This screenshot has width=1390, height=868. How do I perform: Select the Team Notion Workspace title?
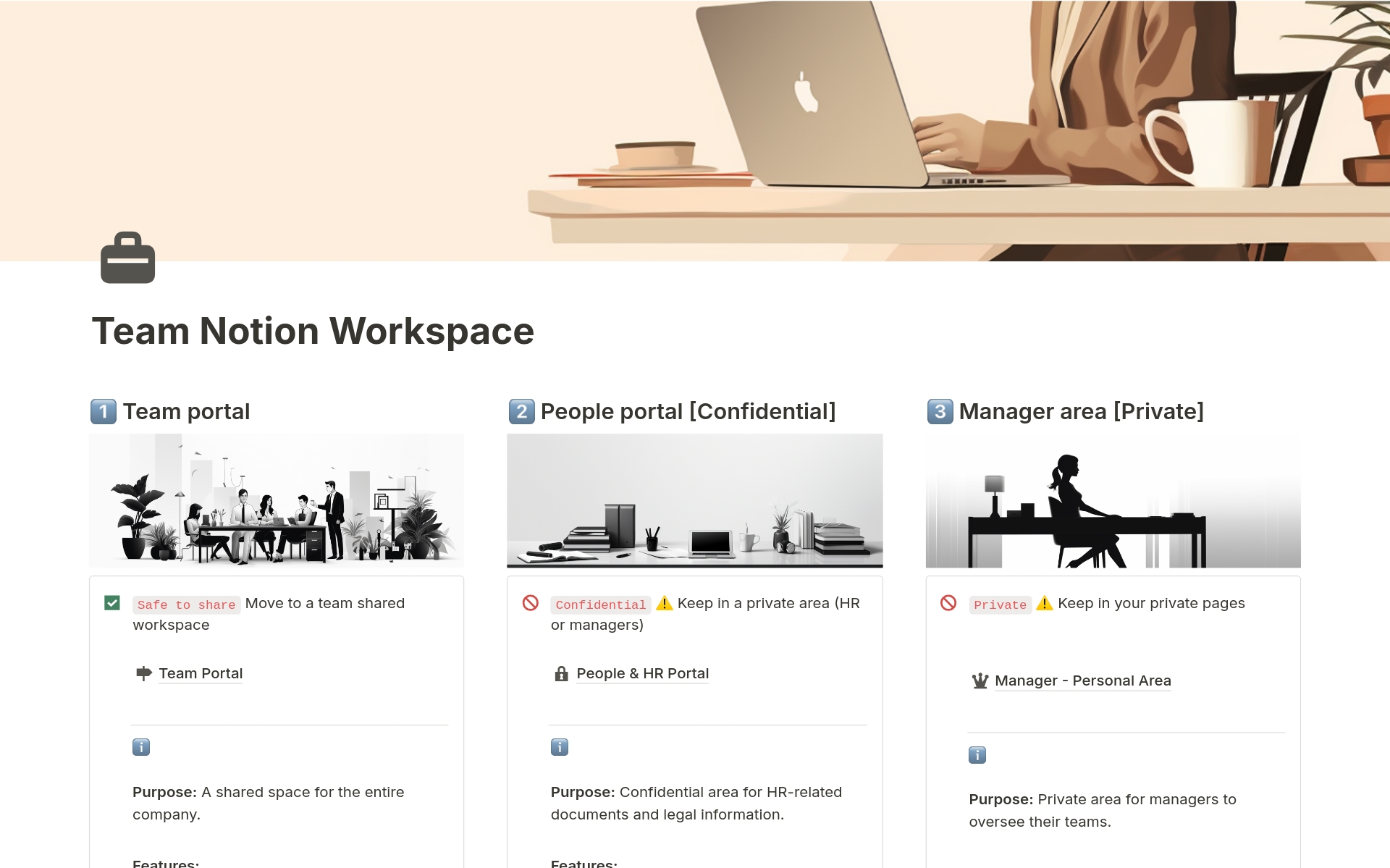tap(313, 329)
